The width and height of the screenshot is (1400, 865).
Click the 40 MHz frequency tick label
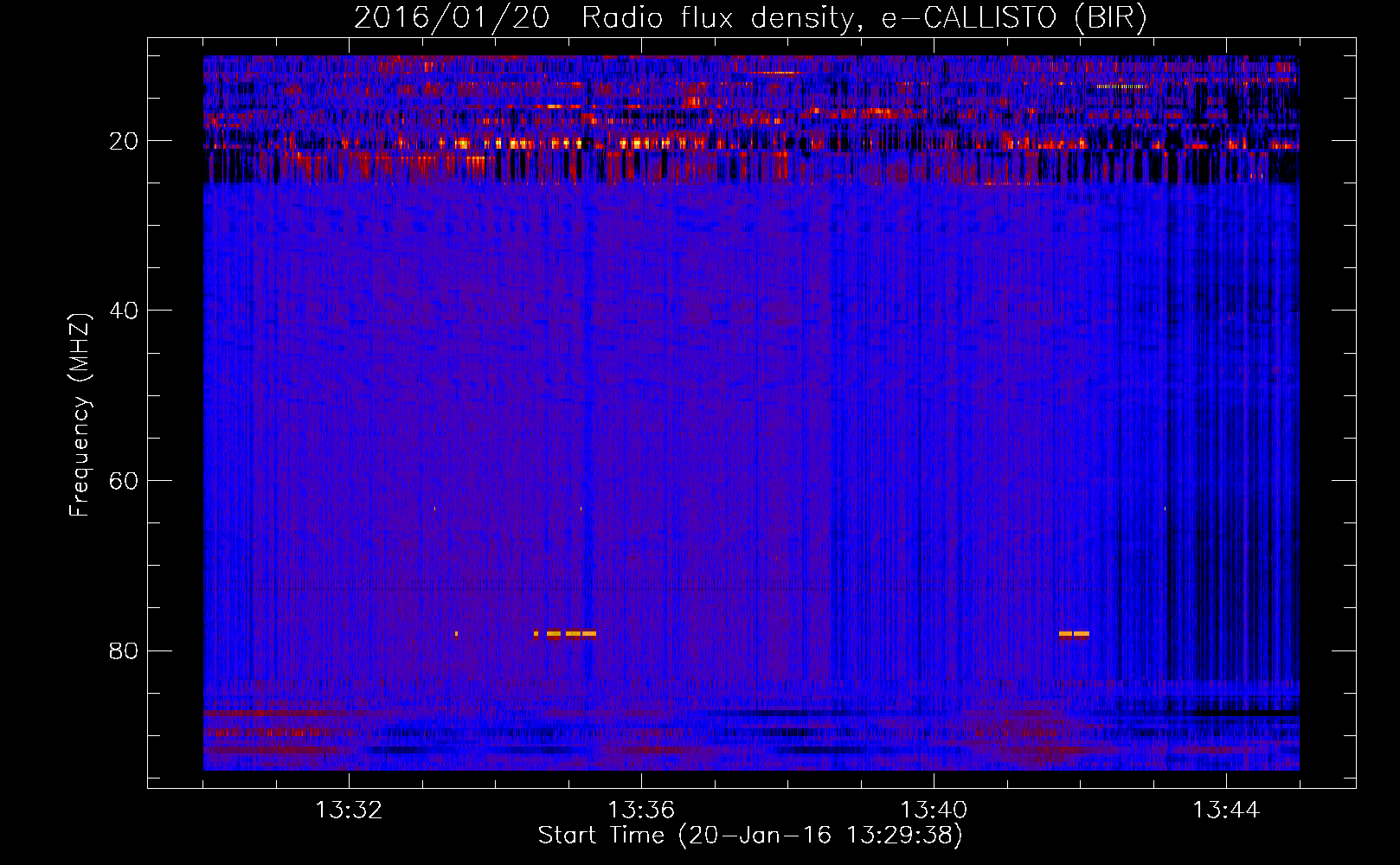pyautogui.click(x=124, y=311)
